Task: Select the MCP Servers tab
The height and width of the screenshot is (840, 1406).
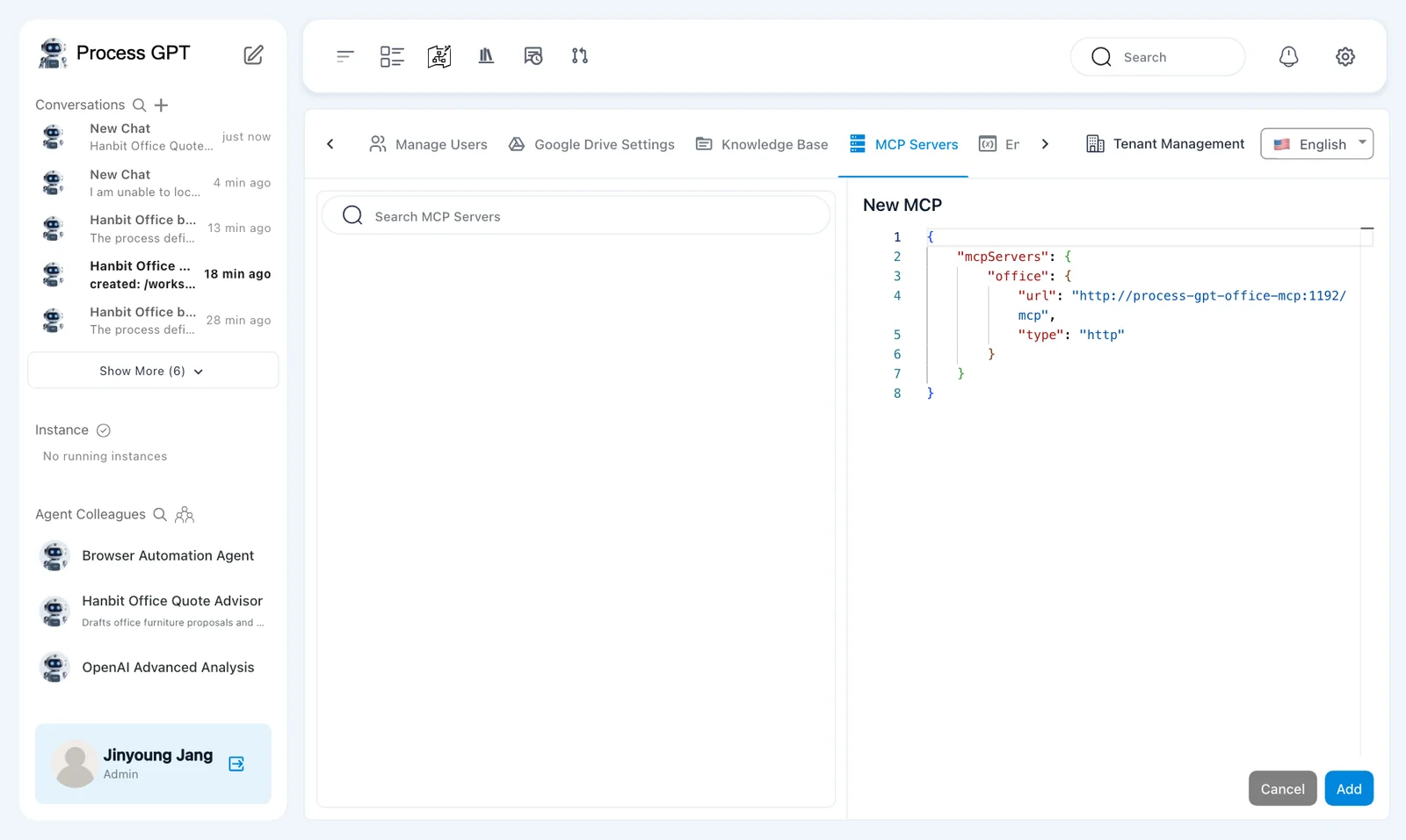Action: point(903,144)
